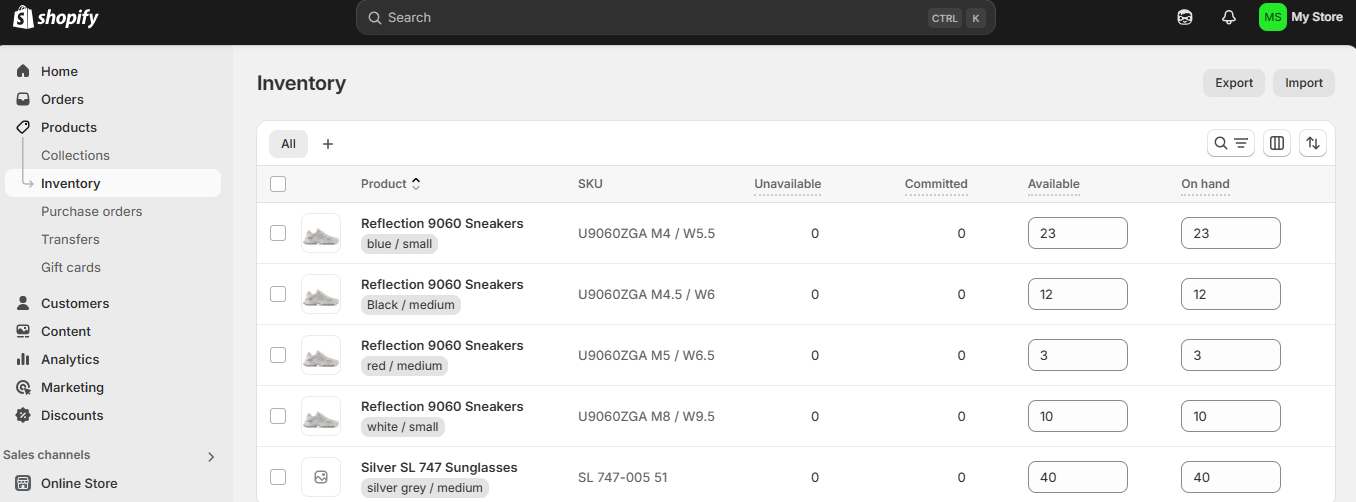Click the sort arrows icon
Screen dimensions: 1356x502
click(1313, 143)
